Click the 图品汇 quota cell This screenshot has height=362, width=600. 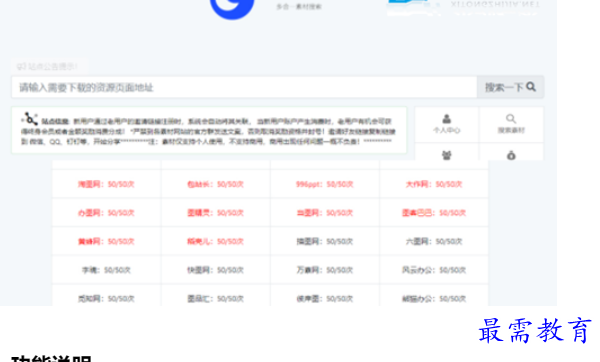coord(215,295)
